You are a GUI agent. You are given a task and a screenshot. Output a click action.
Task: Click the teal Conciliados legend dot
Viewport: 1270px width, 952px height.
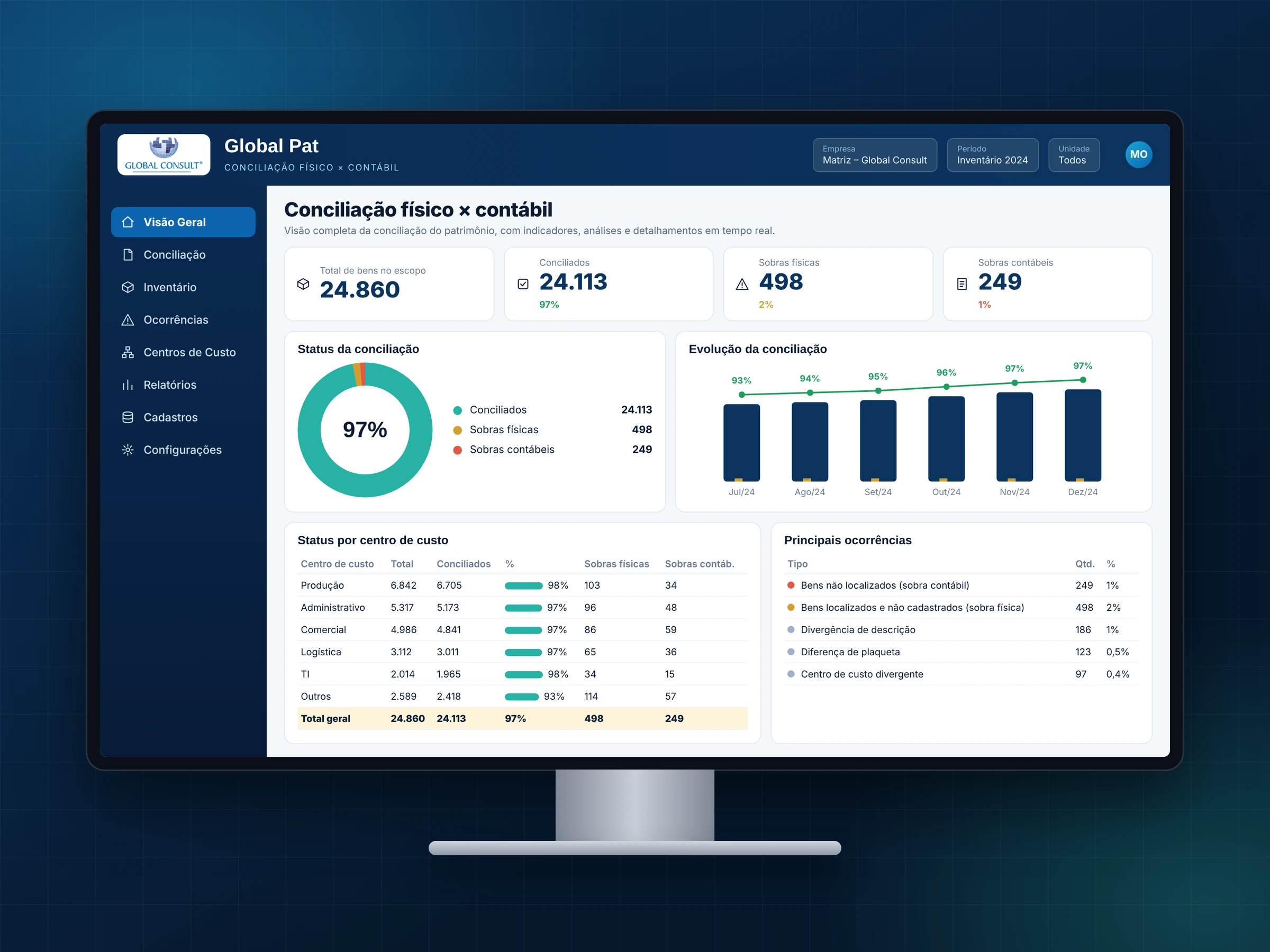458,410
